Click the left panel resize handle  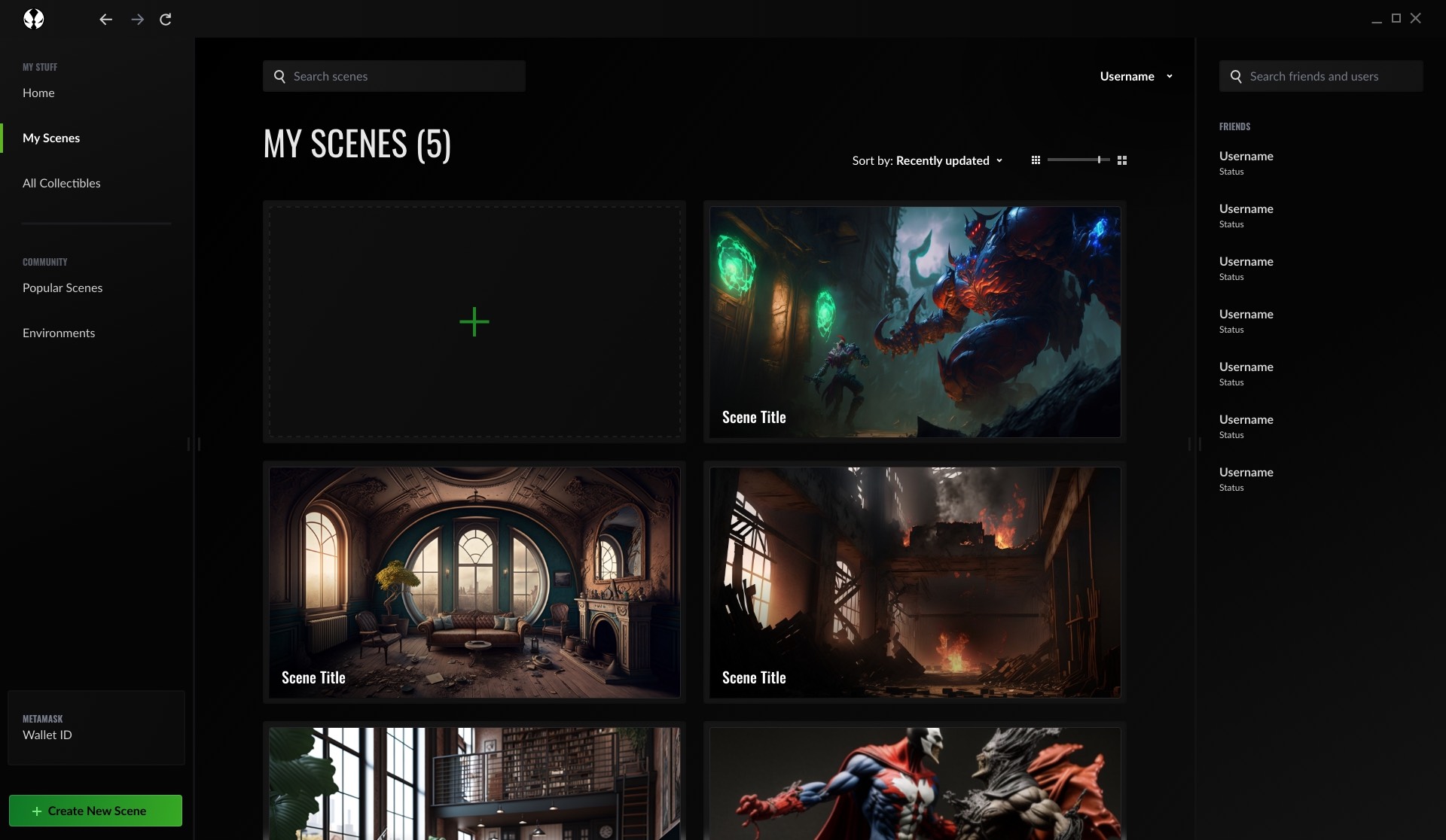[194, 444]
